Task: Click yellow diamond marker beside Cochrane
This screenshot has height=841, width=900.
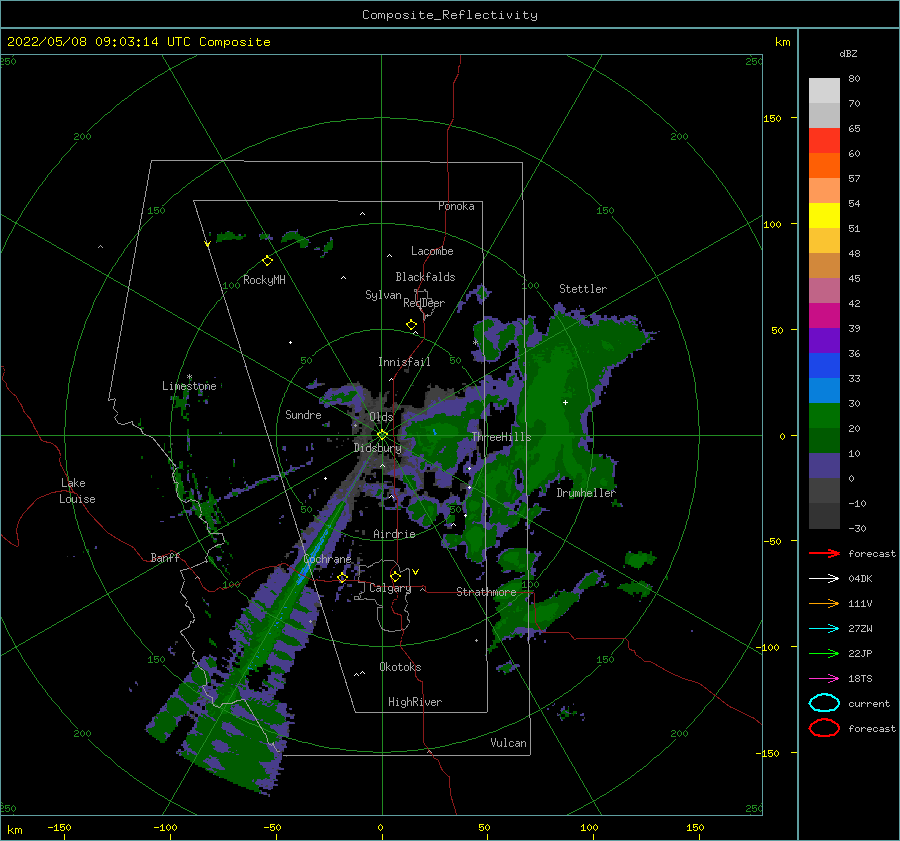Action: [342, 577]
